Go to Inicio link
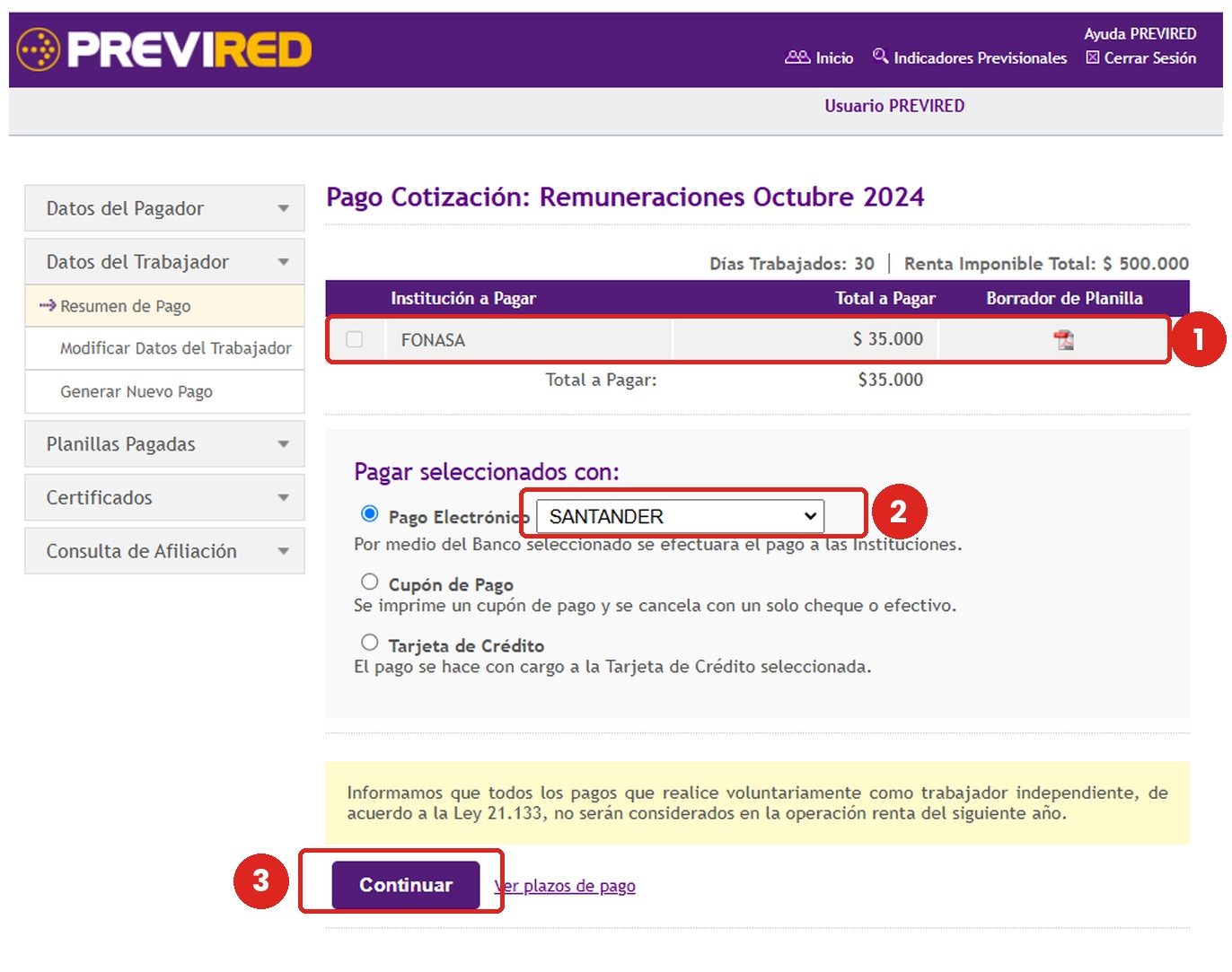This screenshot has height=972, width=1232. [834, 57]
